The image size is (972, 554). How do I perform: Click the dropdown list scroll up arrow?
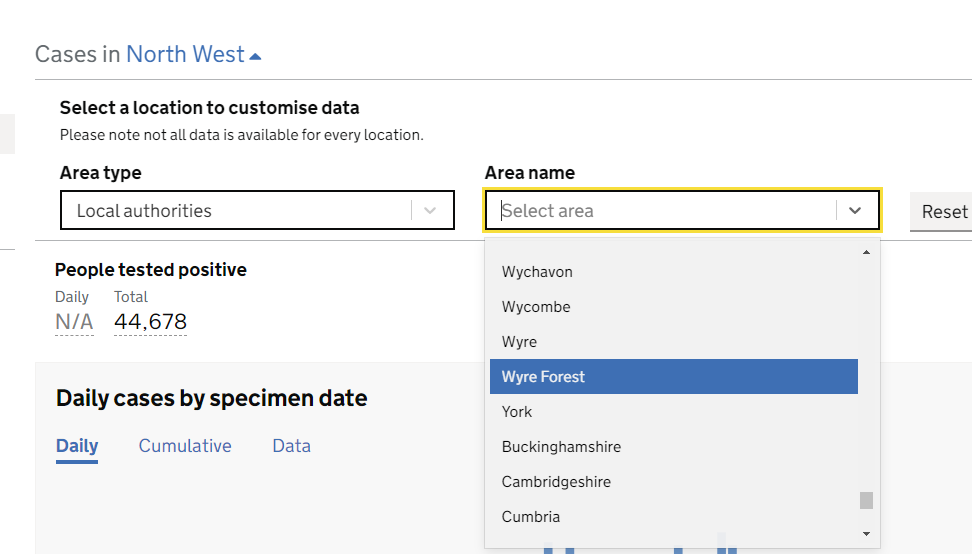(x=866, y=253)
